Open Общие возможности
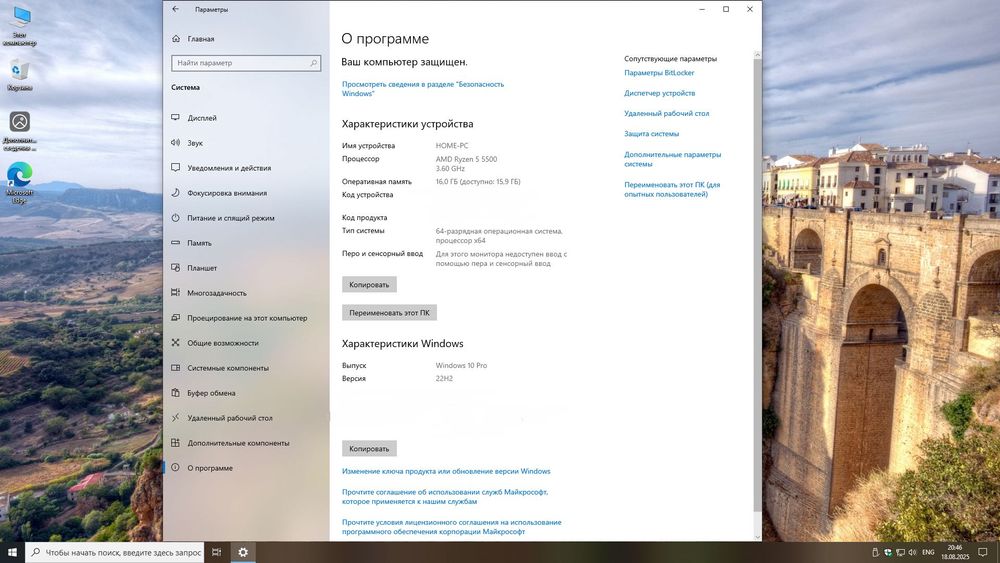This screenshot has width=1000, height=563. coord(215,342)
